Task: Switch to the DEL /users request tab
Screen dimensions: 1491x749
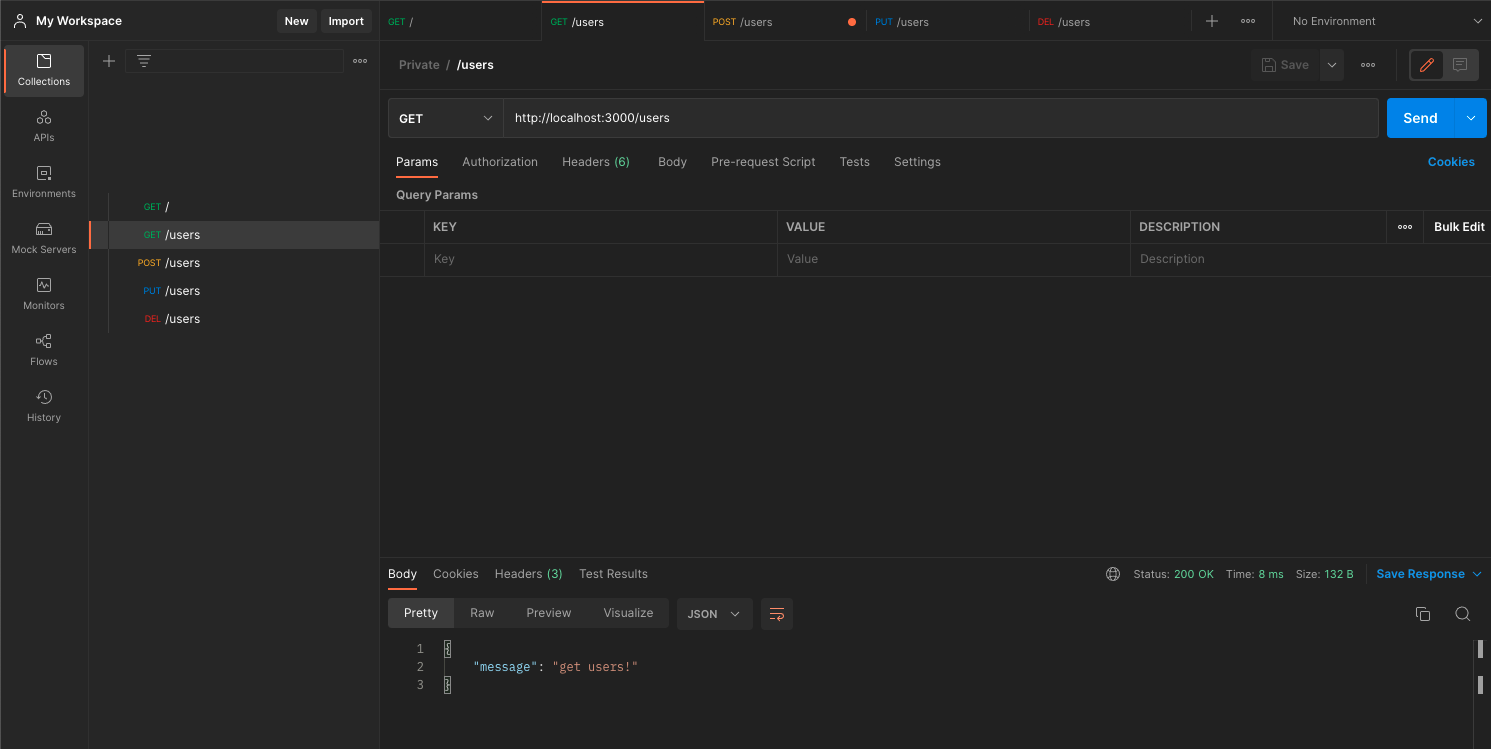Action: (x=1110, y=21)
